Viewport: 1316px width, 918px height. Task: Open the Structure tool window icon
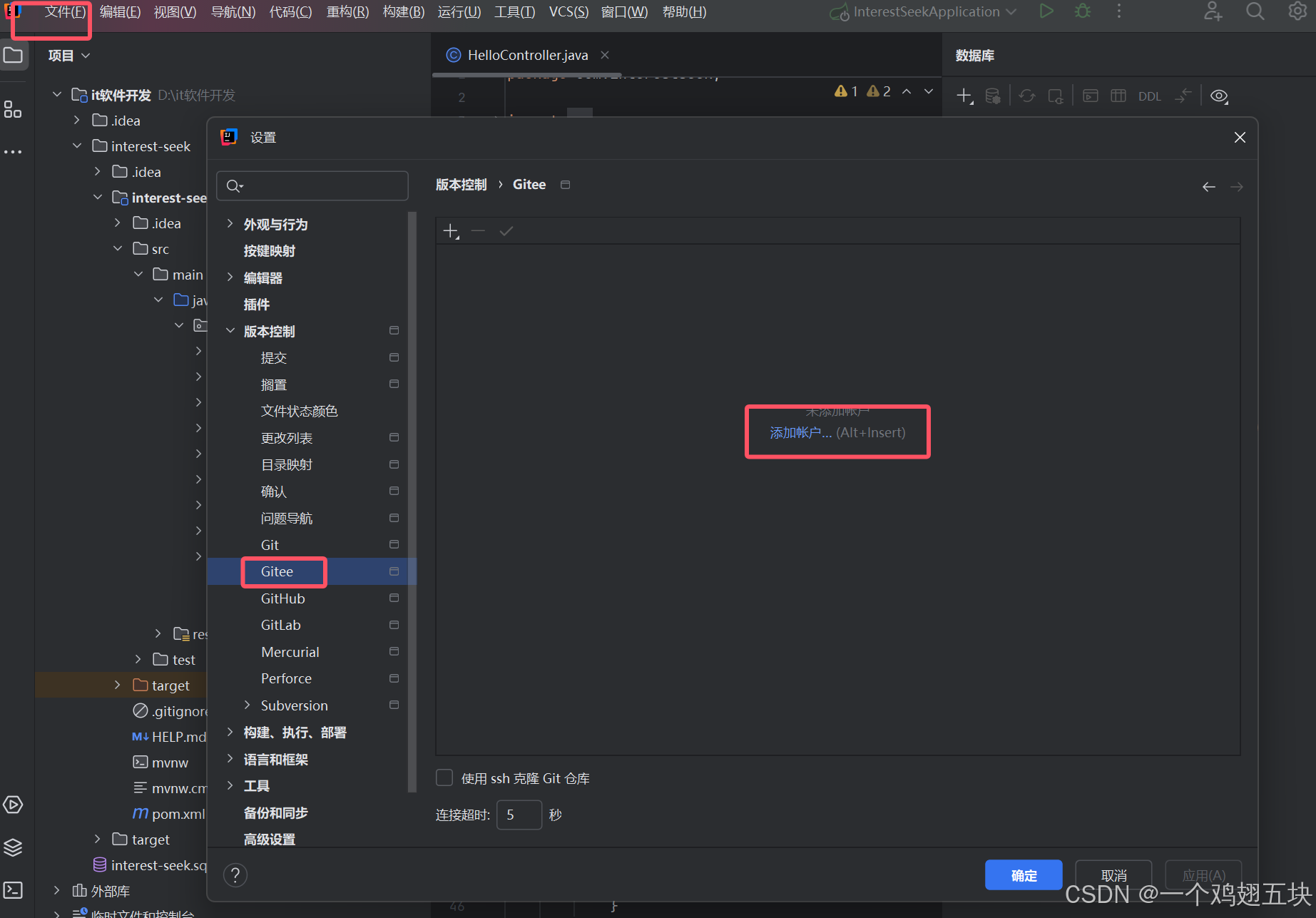tap(13, 109)
